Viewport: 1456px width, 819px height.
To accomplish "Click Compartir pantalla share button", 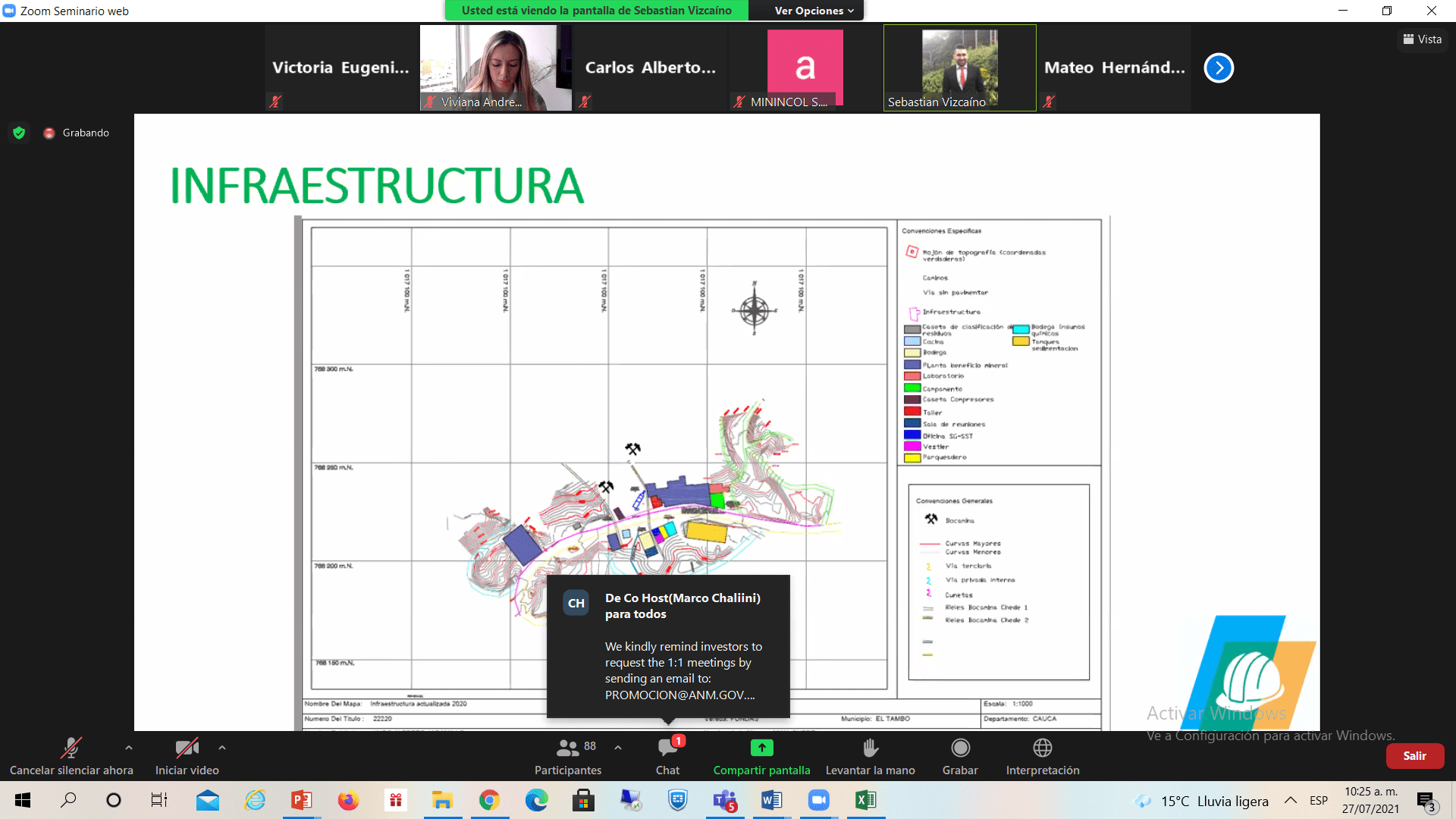I will (x=761, y=757).
